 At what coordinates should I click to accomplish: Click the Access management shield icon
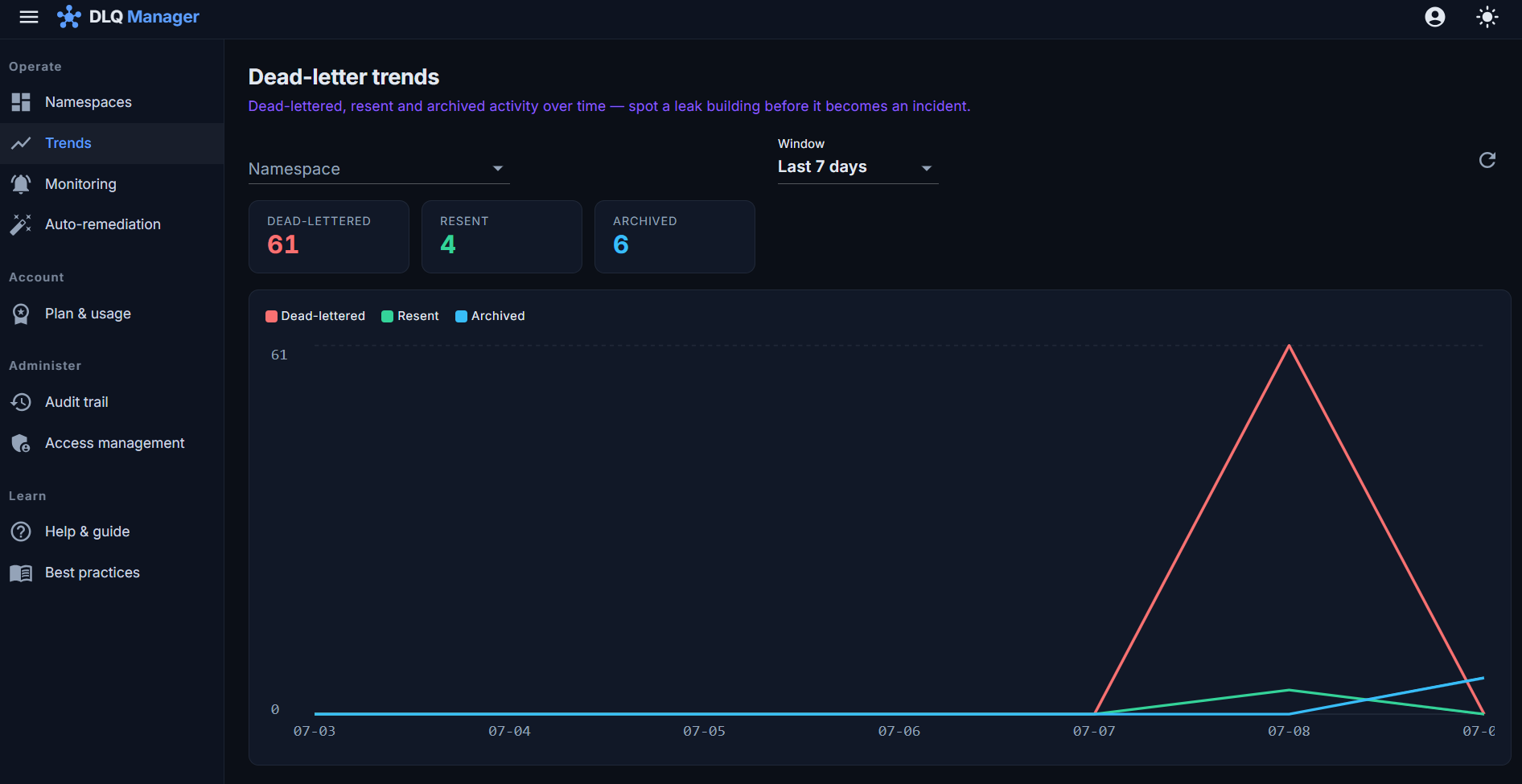coord(21,443)
